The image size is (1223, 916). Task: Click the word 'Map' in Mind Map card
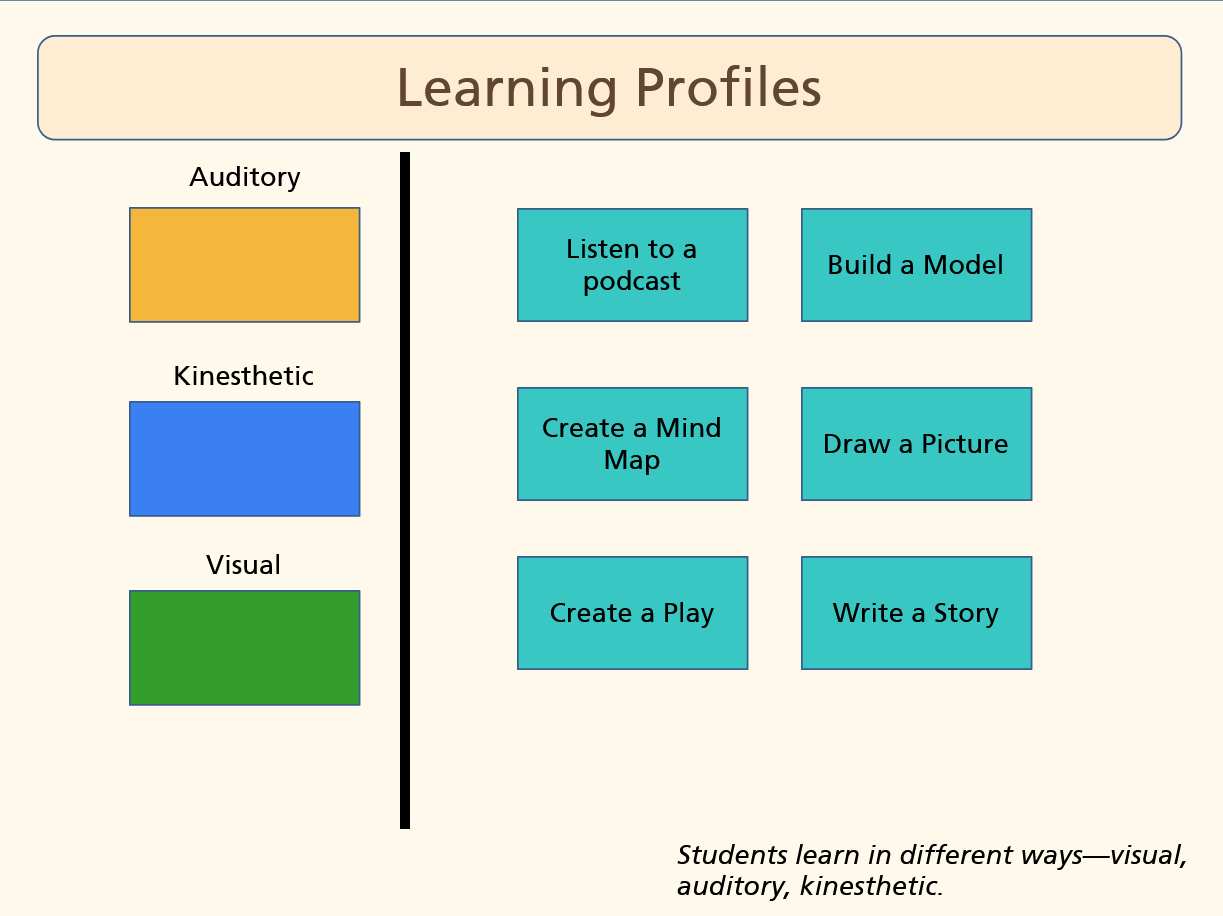pyautogui.click(x=632, y=461)
